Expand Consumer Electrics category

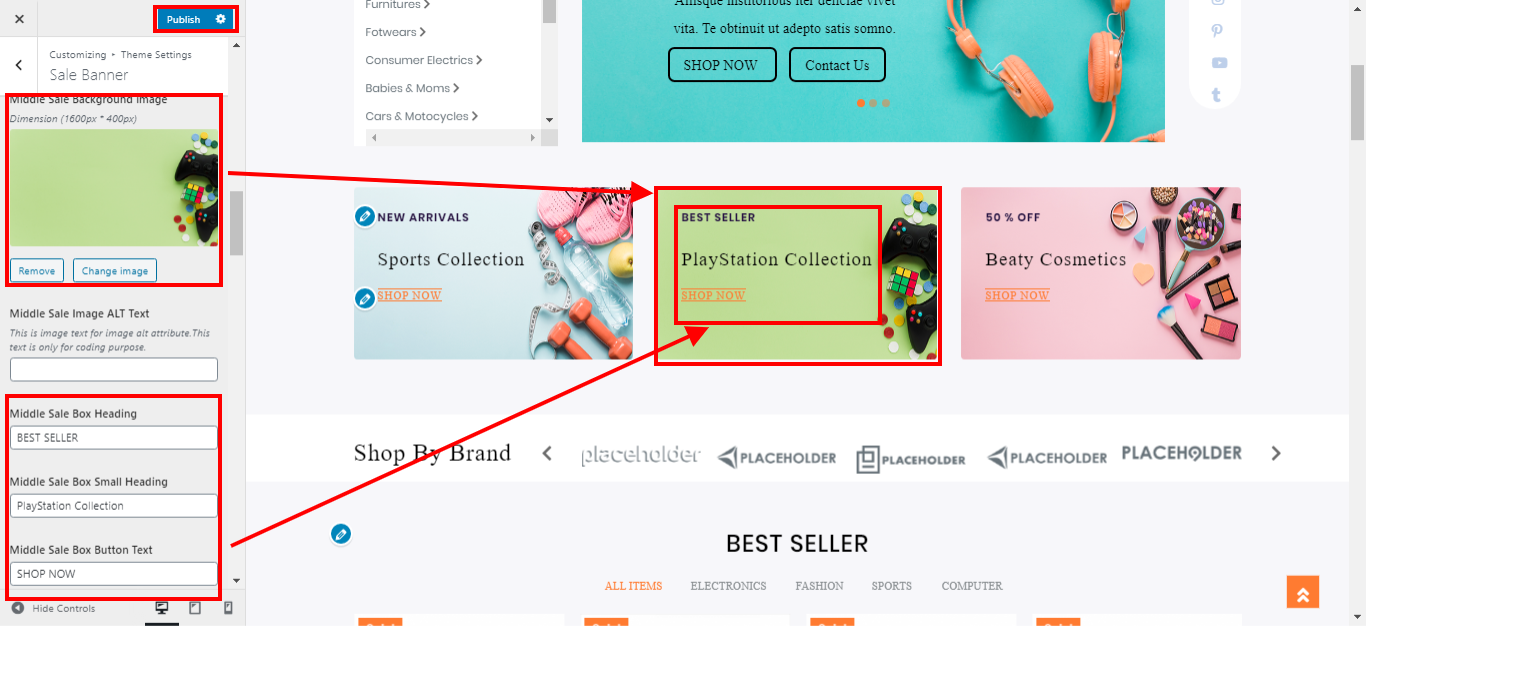pyautogui.click(x=424, y=60)
